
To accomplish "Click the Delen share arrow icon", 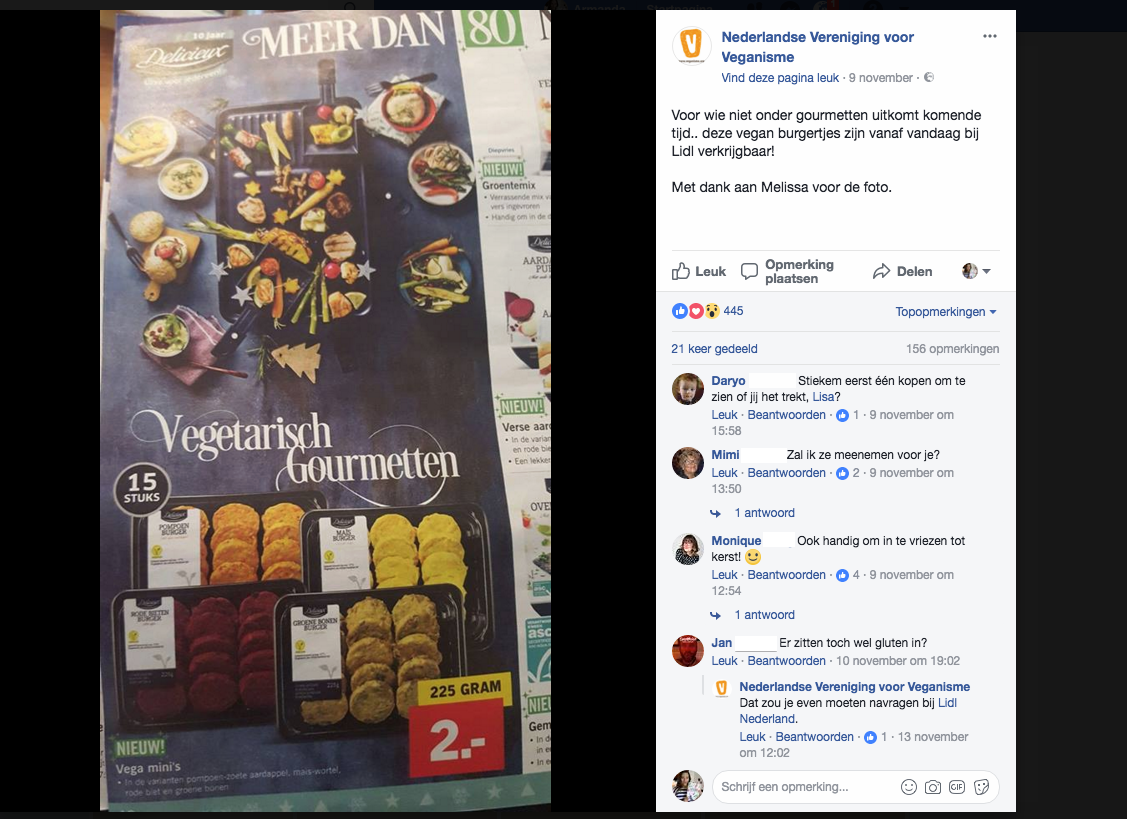I will (x=881, y=271).
